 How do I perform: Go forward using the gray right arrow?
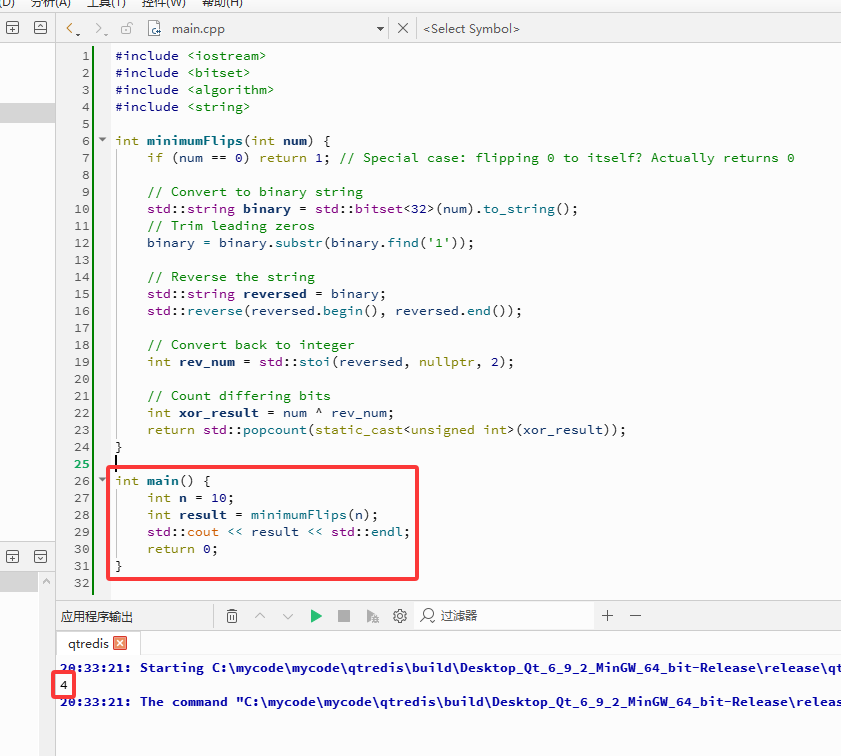click(99, 28)
